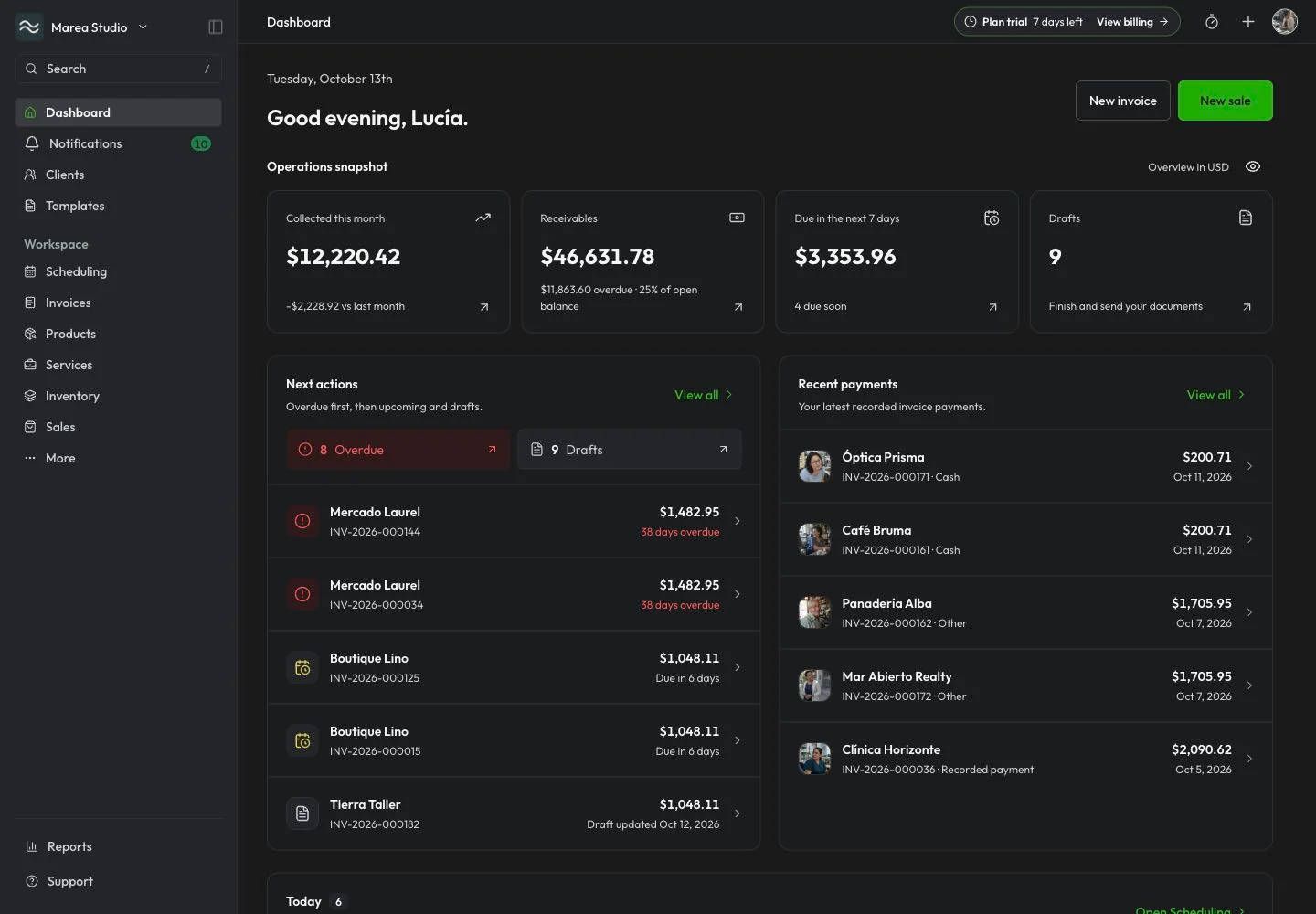
Task: Filter by 9 Drafts
Action: pyautogui.click(x=630, y=450)
